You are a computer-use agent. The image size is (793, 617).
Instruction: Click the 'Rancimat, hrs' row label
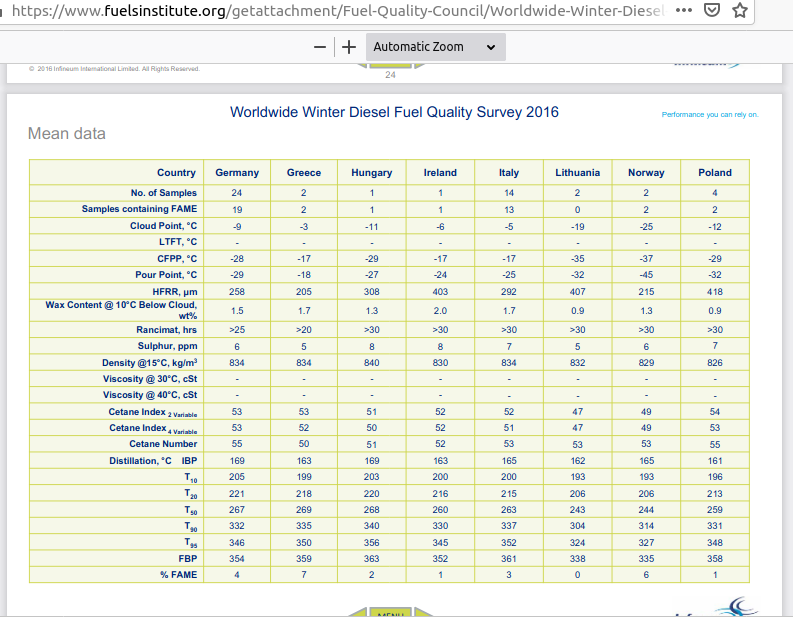point(166,330)
